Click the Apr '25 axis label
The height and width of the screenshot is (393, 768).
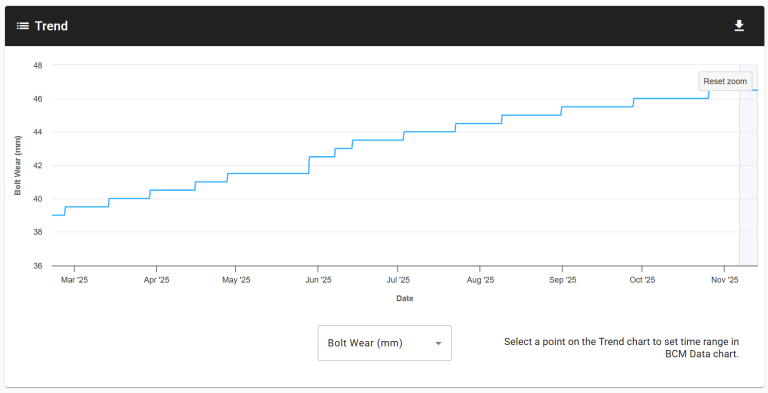[x=156, y=280]
